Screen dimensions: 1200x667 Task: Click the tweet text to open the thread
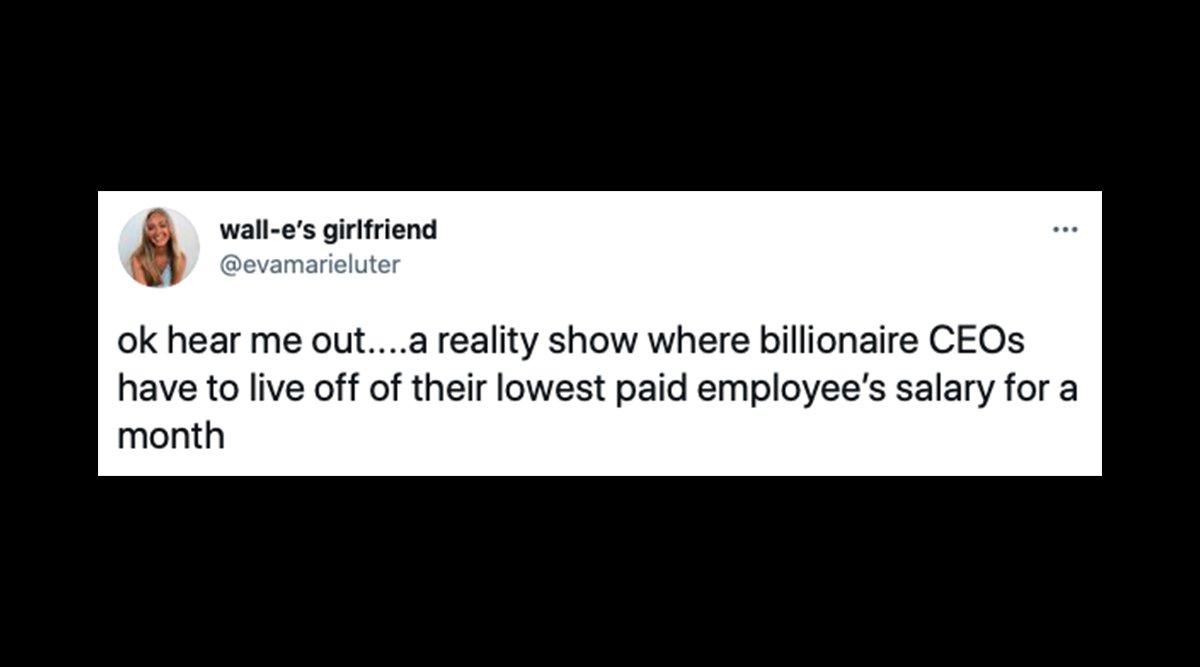[x=570, y=387]
